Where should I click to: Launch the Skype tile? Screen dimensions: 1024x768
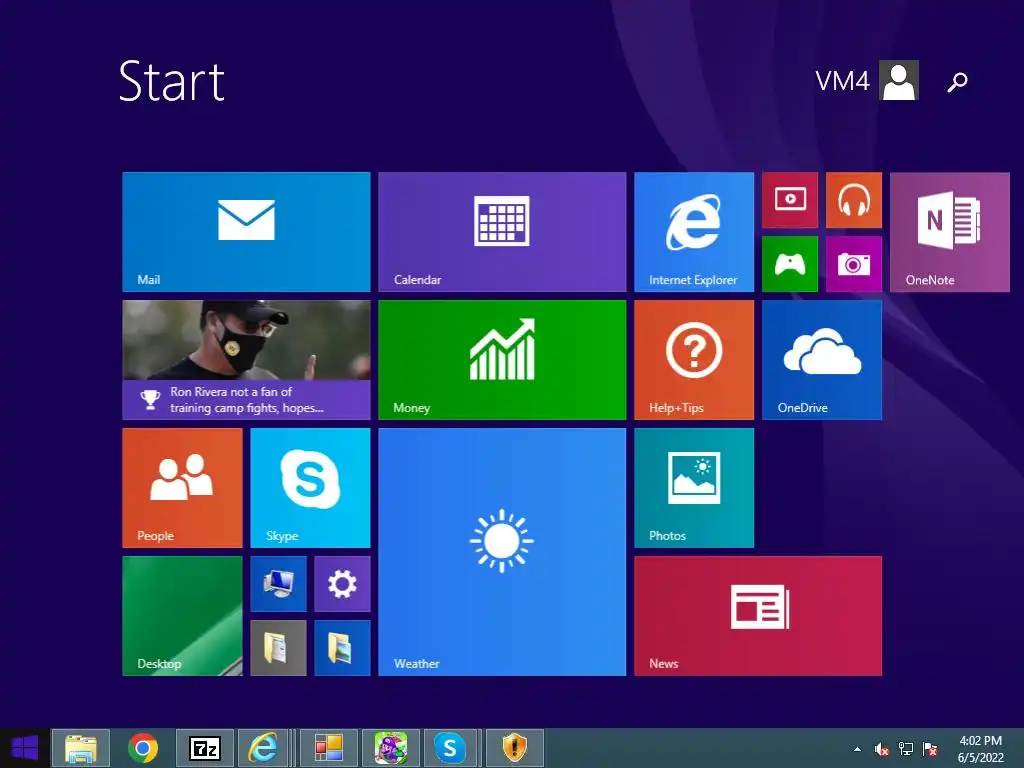click(x=310, y=488)
